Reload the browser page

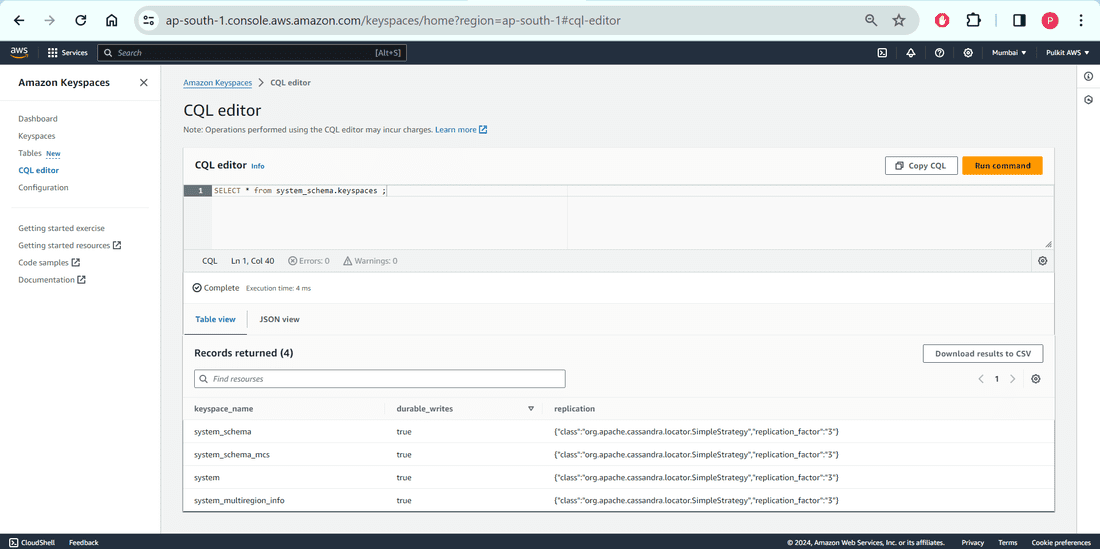[81, 20]
